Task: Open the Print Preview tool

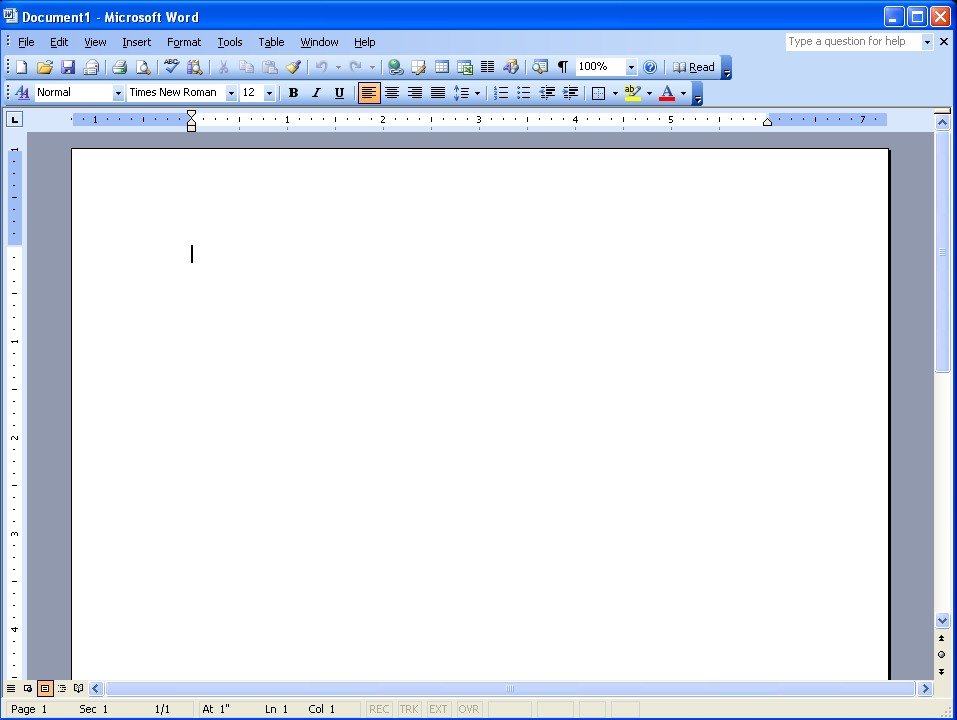Action: click(143, 67)
